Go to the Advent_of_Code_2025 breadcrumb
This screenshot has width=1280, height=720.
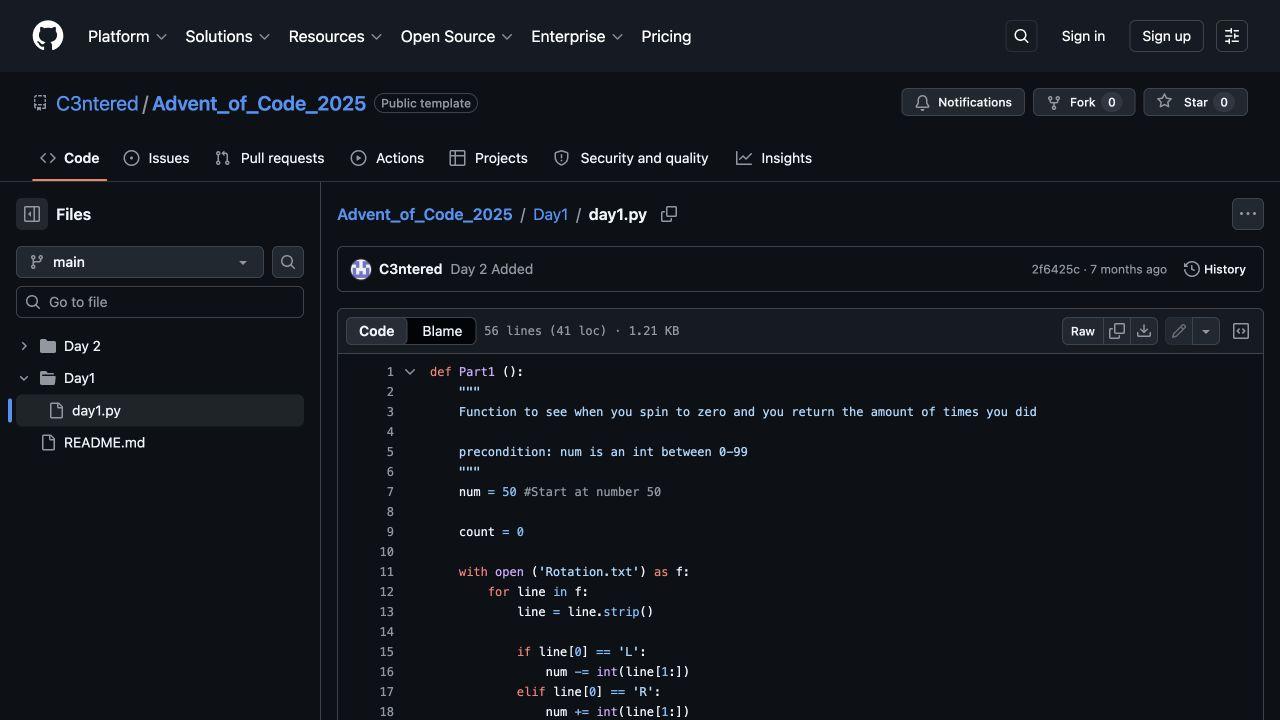(x=424, y=214)
